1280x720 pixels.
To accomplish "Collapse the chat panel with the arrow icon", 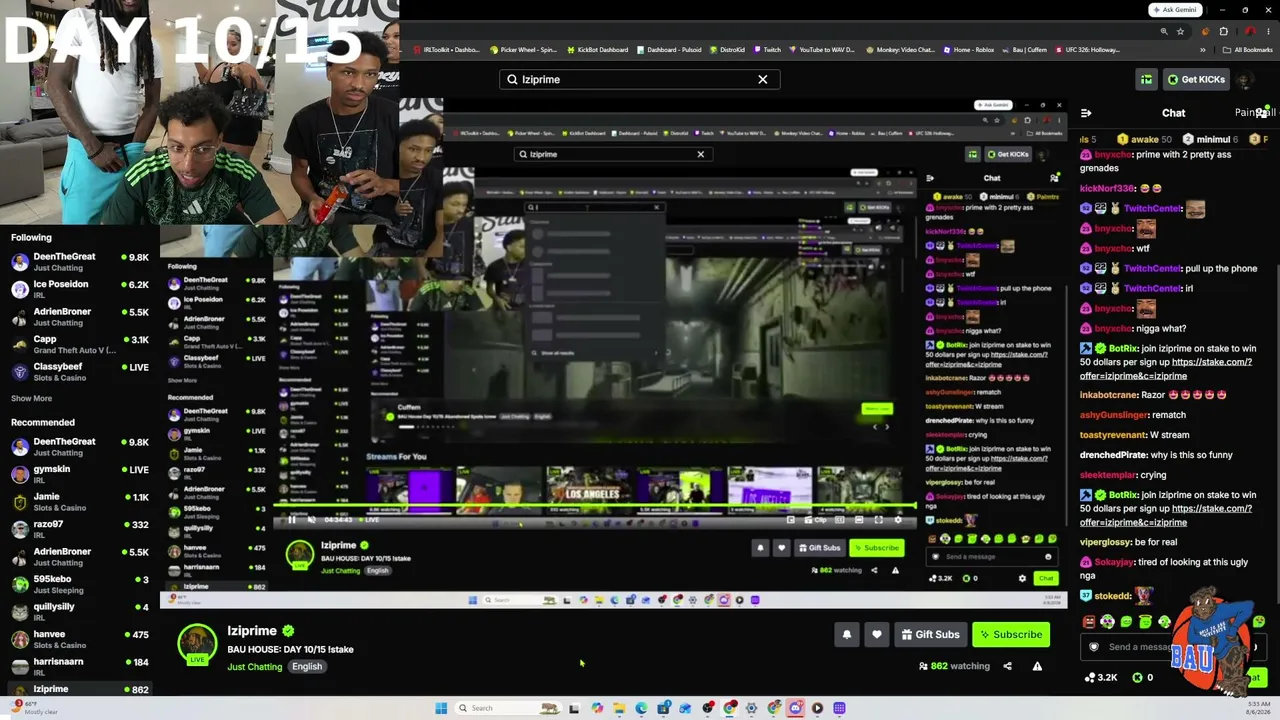I will point(1086,113).
